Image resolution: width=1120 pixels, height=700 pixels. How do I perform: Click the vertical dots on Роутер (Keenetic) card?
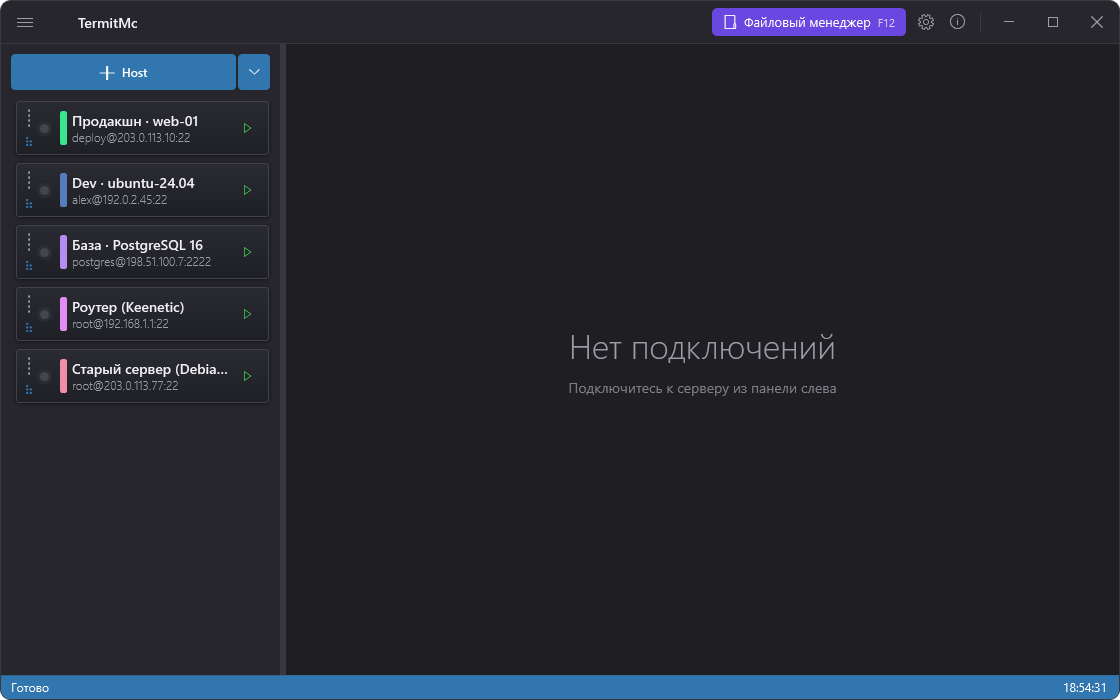tap(29, 304)
